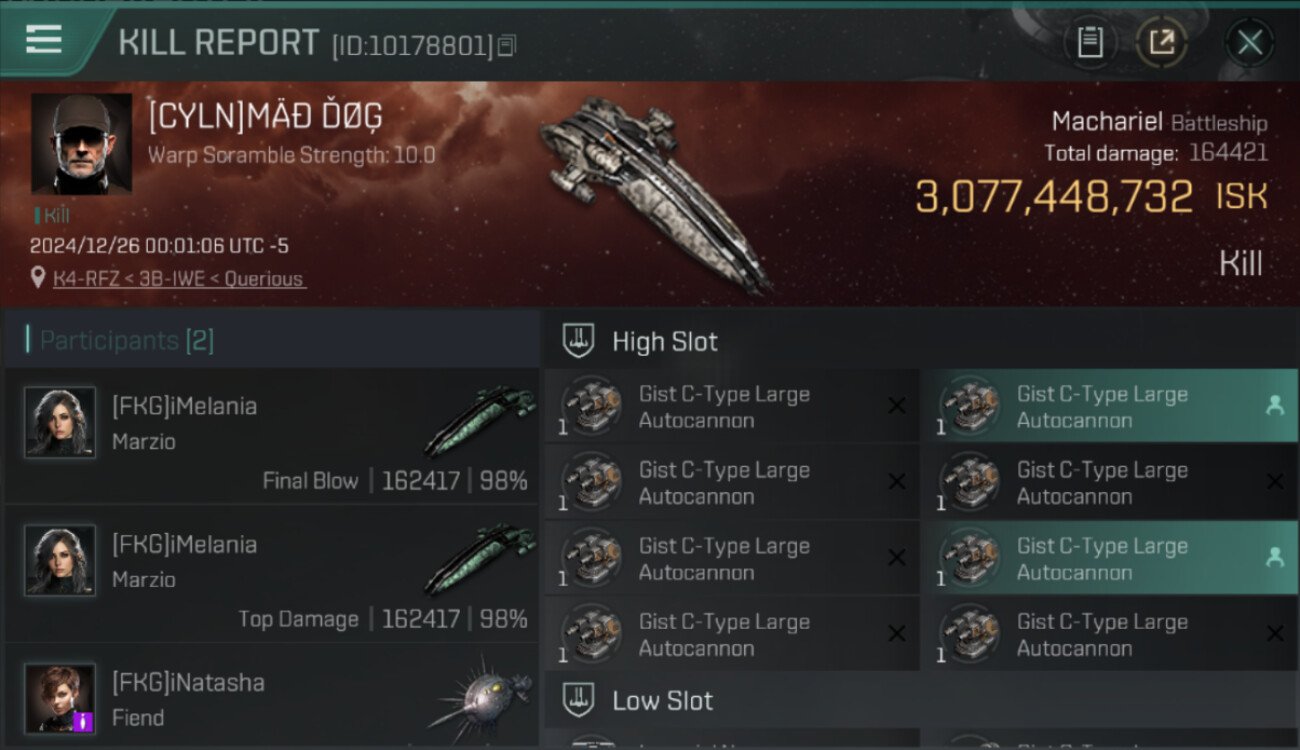1300x750 pixels.
Task: Inspect the Machariel ship image
Action: tap(655, 190)
